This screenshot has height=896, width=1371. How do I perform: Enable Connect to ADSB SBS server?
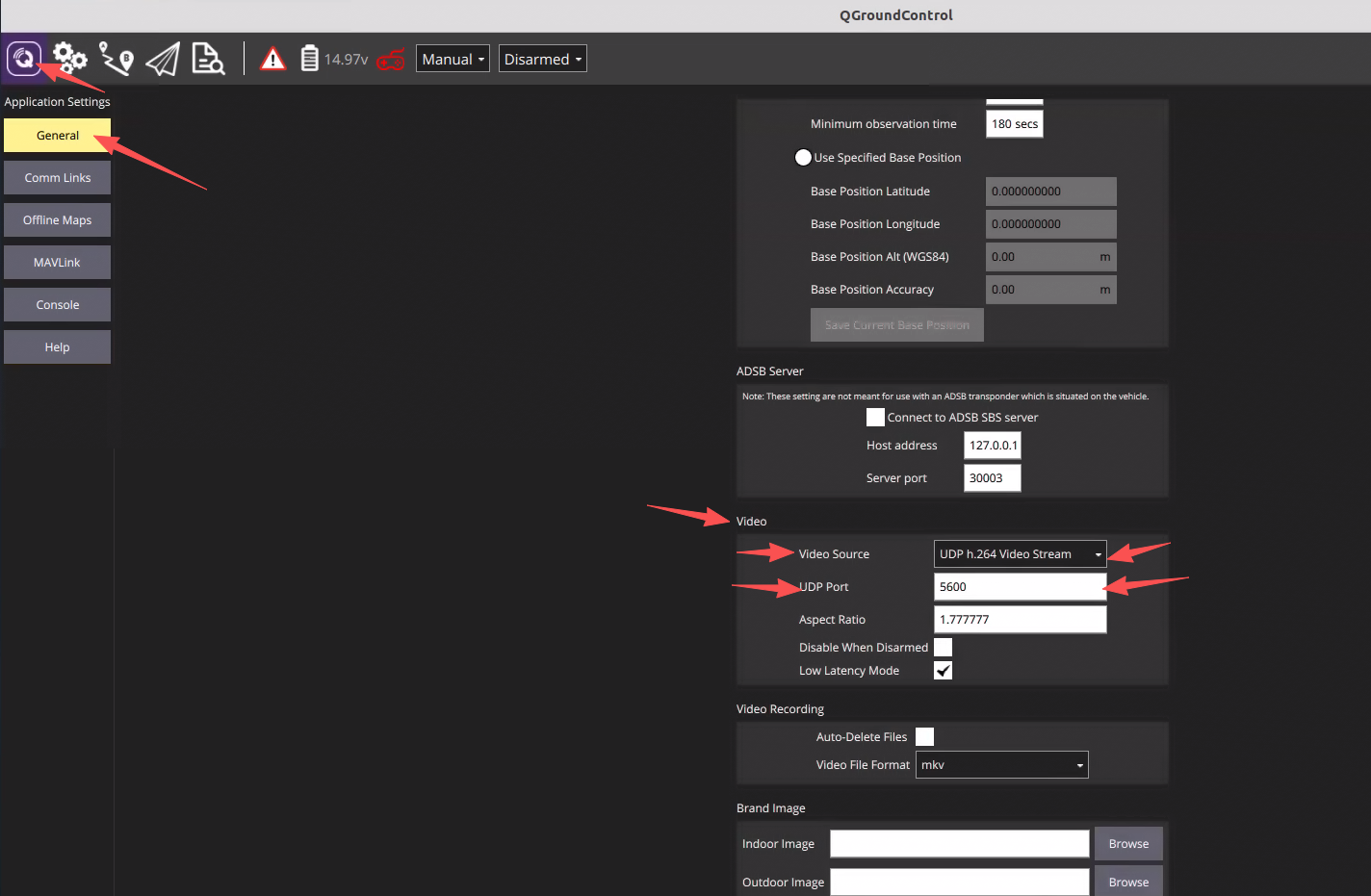pos(875,417)
